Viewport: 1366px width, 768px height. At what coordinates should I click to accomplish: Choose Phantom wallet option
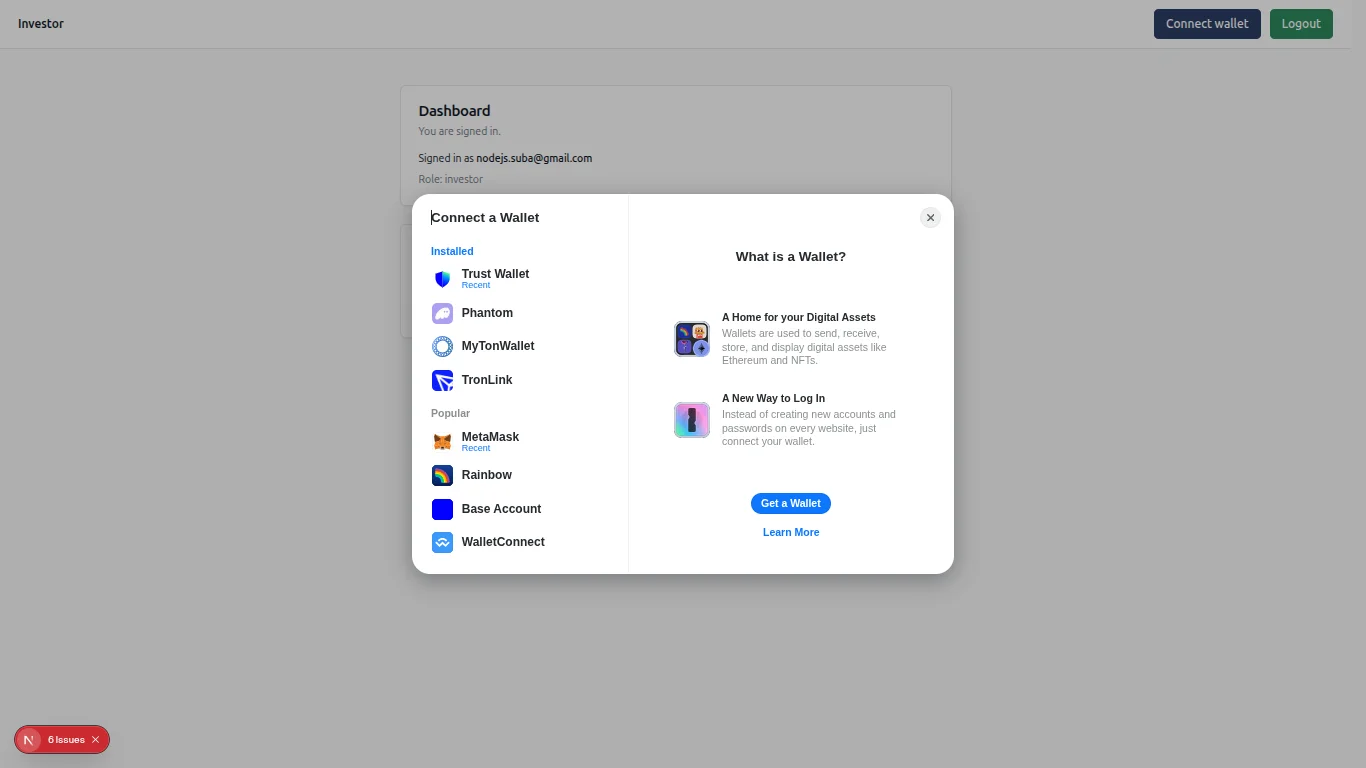pos(520,313)
